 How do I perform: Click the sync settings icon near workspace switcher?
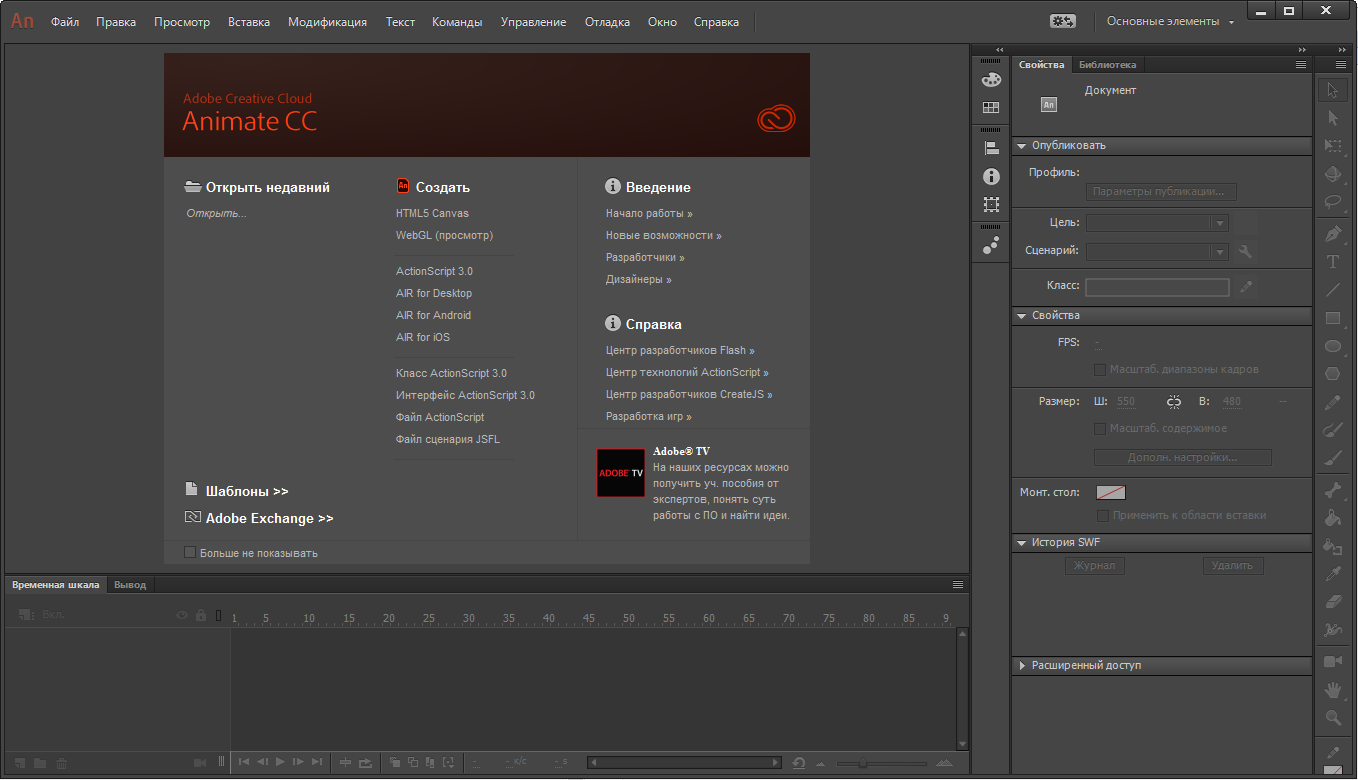click(1063, 21)
